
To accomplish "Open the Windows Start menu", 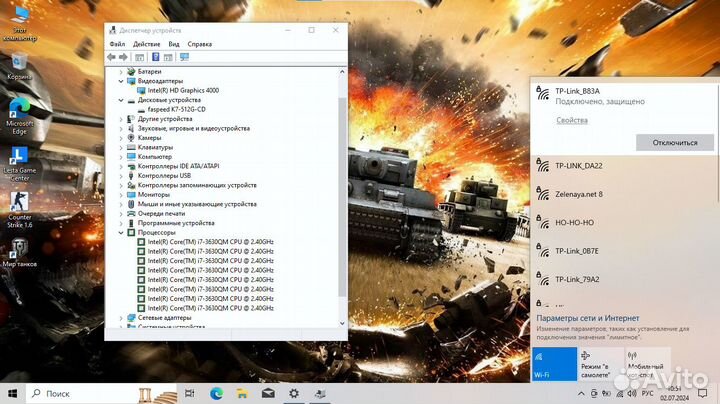I will 12,393.
